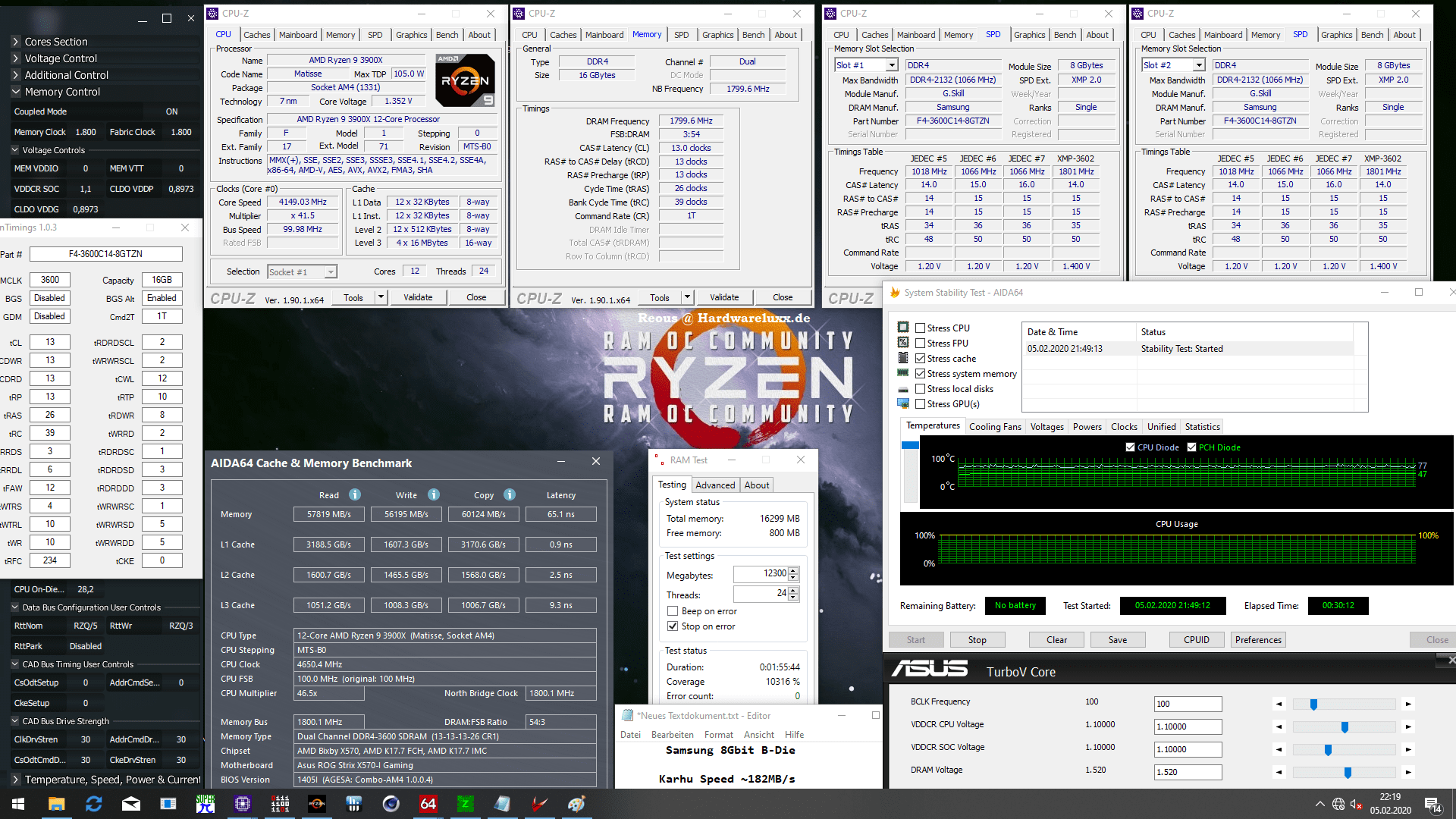
Task: Enable the Stress GPU(s) checkbox
Action: pos(920,404)
